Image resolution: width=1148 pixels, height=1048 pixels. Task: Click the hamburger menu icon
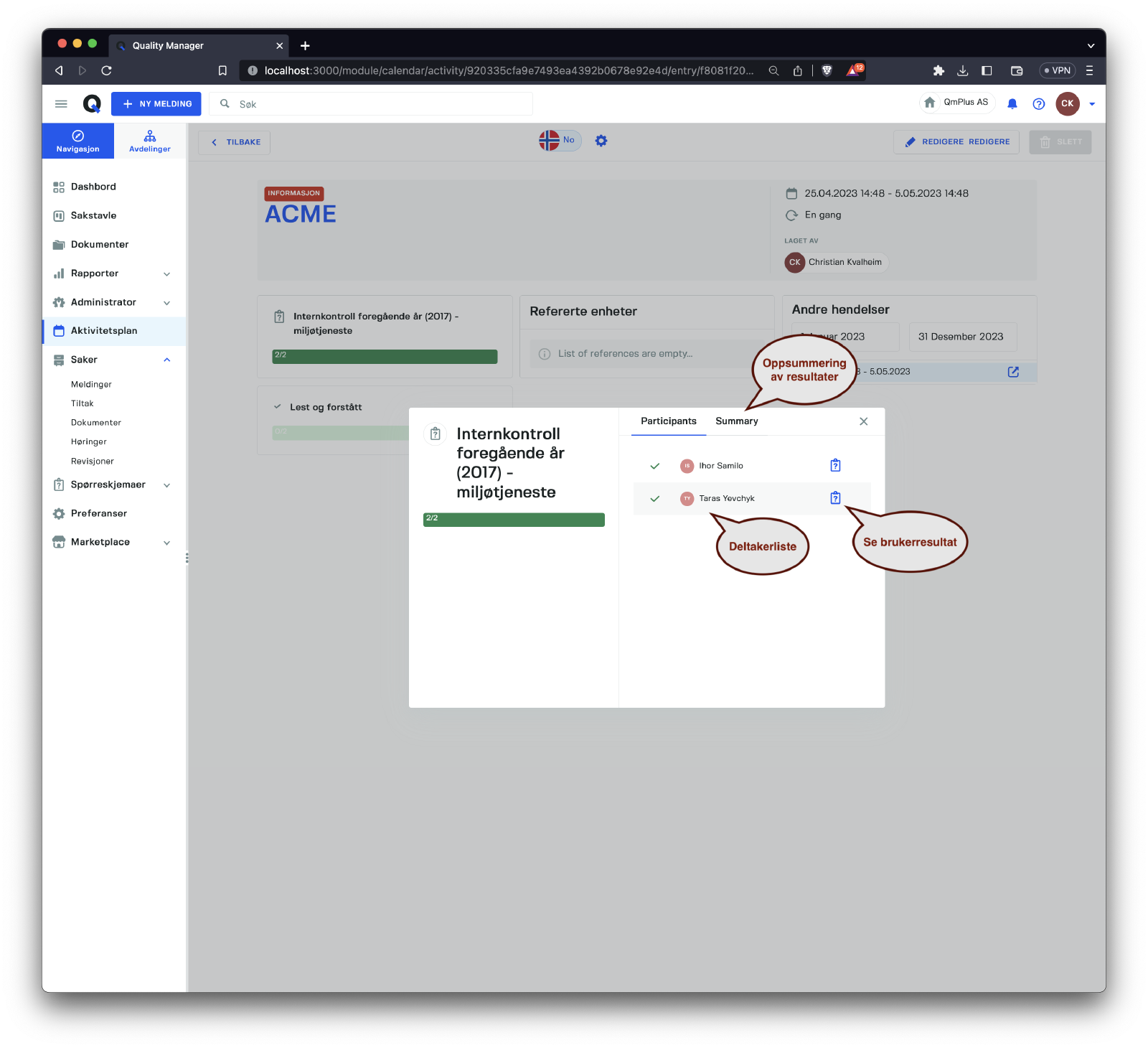point(61,104)
